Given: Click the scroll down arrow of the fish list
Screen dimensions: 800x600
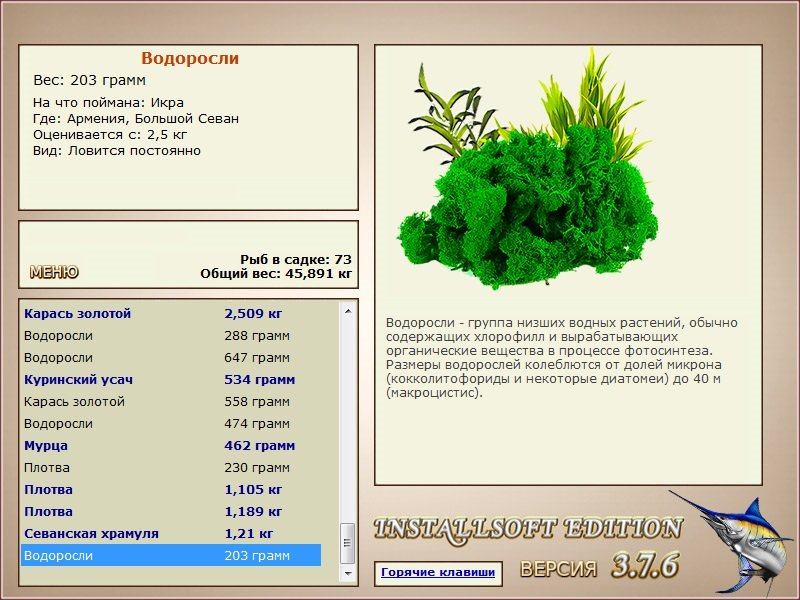Looking at the screenshot, I should pyautogui.click(x=348, y=573).
